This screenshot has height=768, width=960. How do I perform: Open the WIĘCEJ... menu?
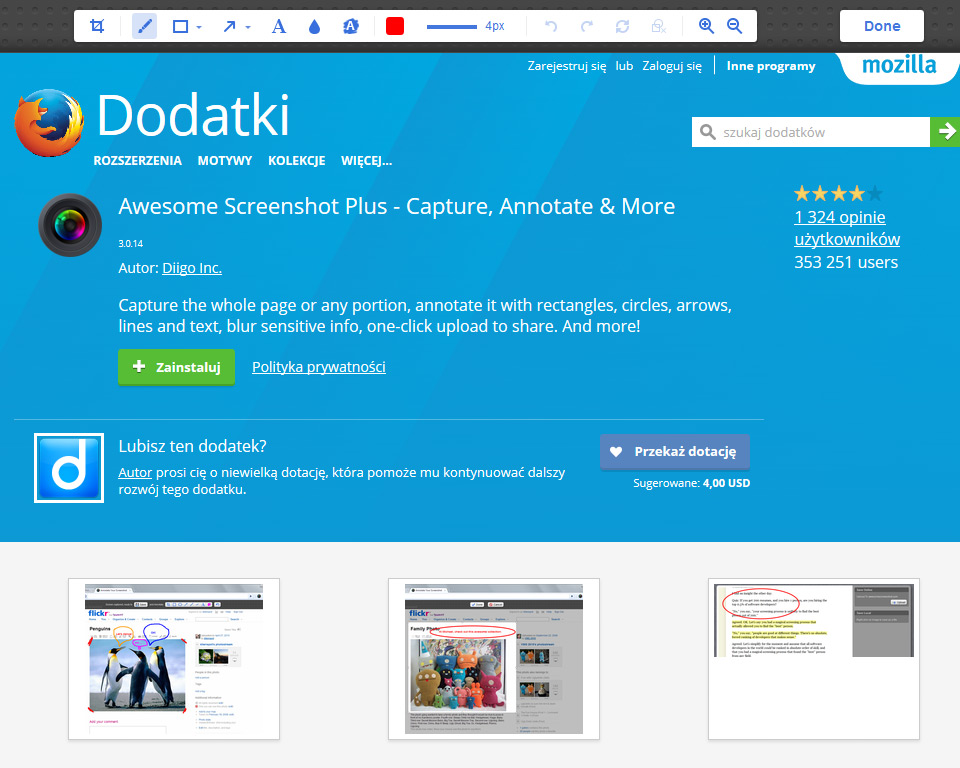[366, 160]
